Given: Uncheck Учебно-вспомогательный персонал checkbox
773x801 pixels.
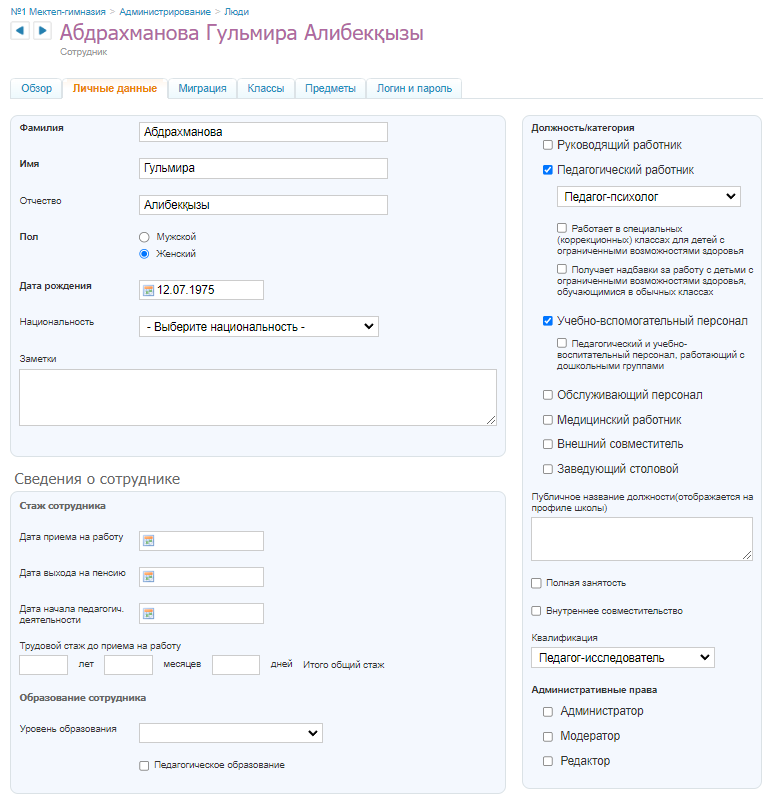Looking at the screenshot, I should click(548, 321).
